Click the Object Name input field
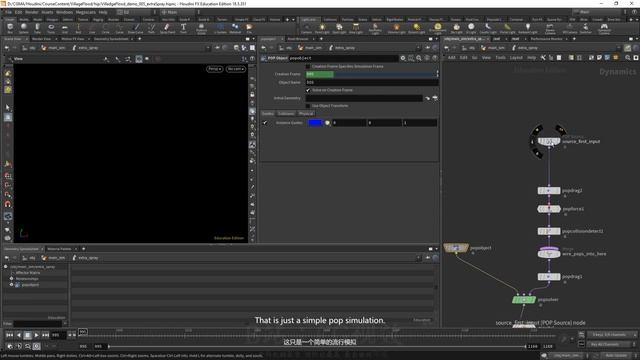This screenshot has width=640, height=360. [372, 82]
